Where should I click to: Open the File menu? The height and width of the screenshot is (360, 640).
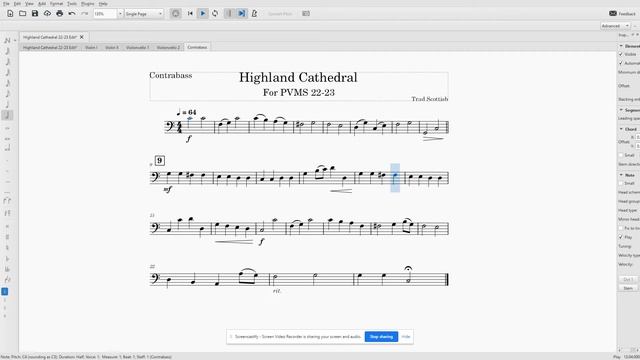[x=6, y=4]
